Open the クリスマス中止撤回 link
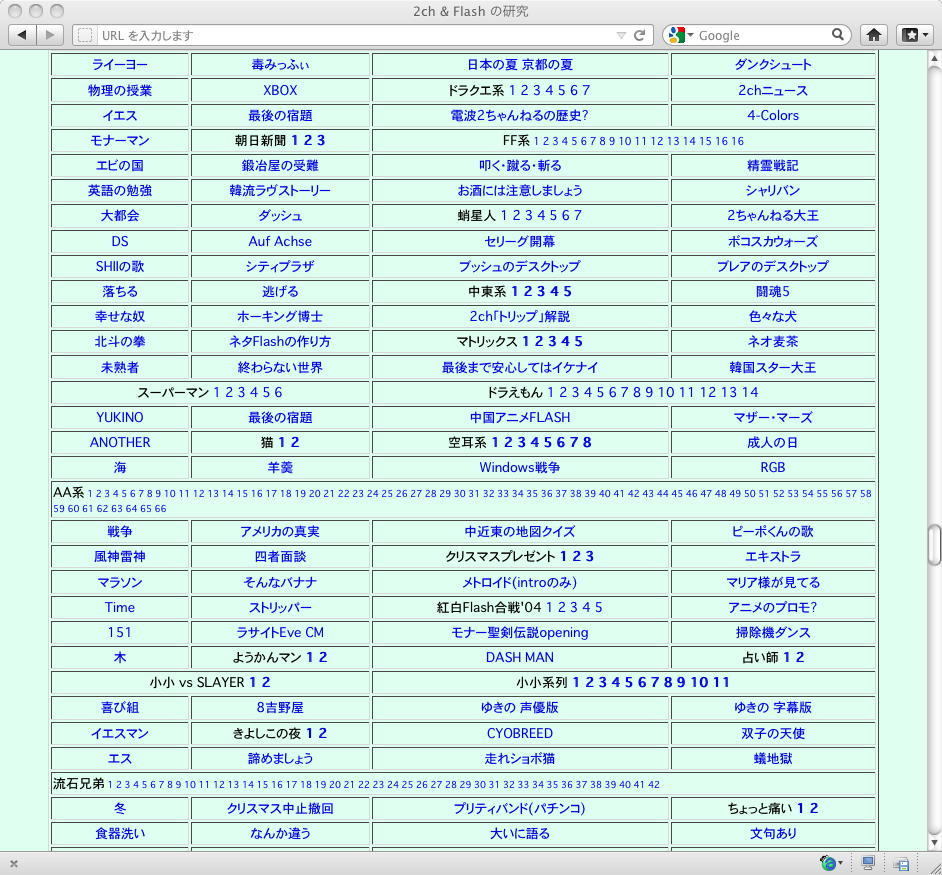942x875 pixels. pyautogui.click(x=280, y=809)
